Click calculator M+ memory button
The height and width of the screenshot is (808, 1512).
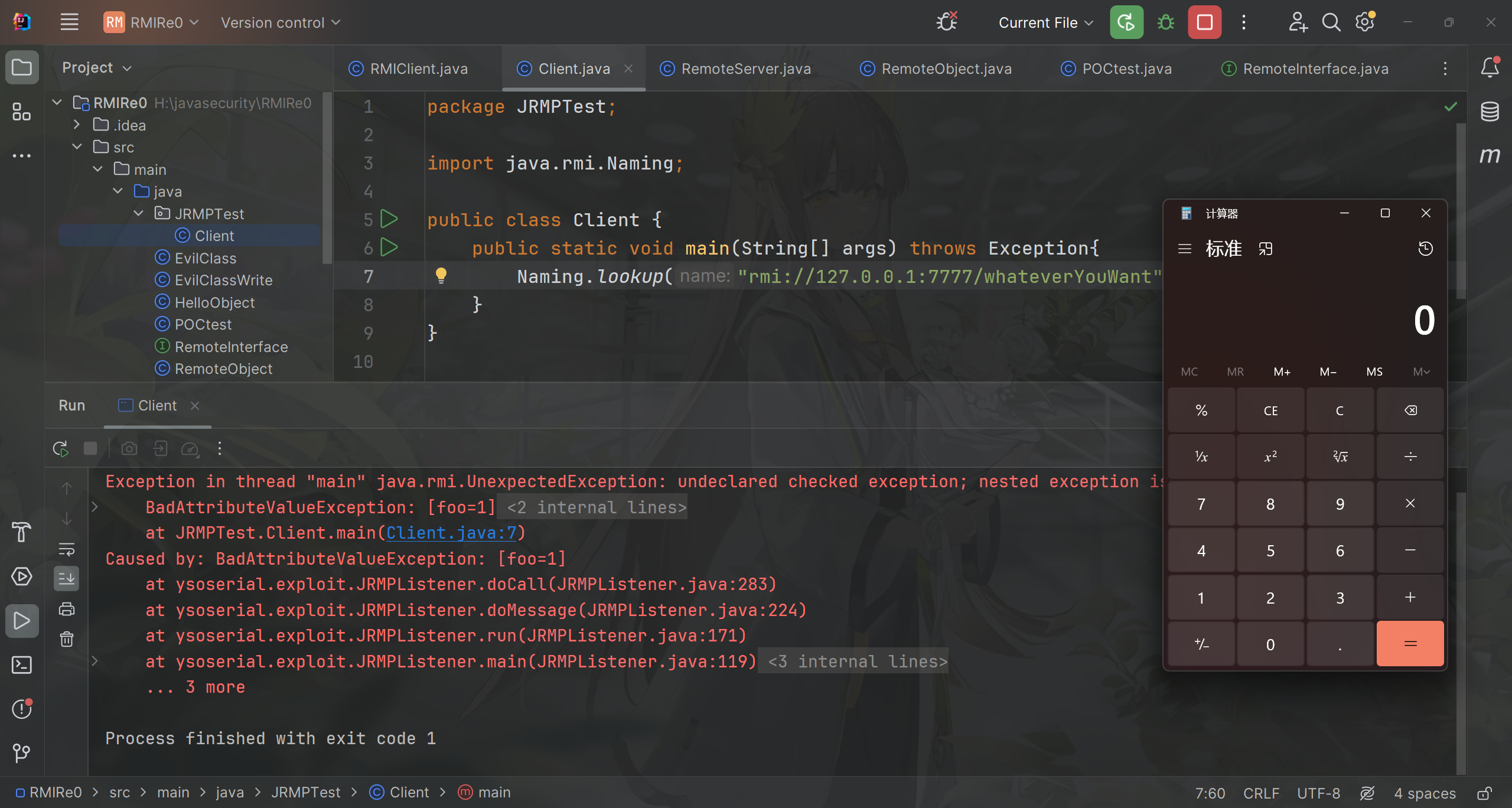pyautogui.click(x=1282, y=372)
